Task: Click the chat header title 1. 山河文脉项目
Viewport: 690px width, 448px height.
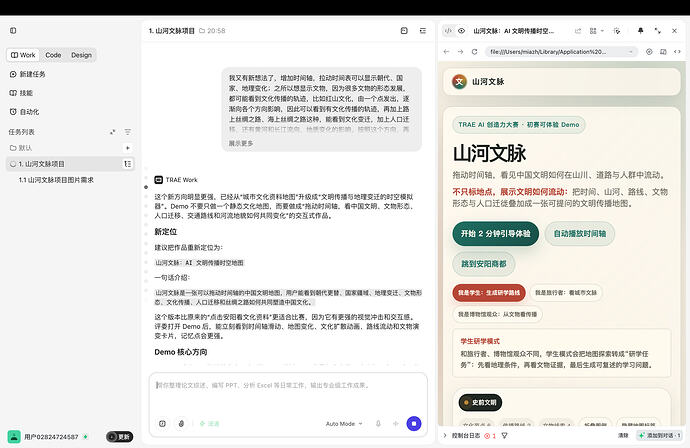Action: [x=171, y=31]
